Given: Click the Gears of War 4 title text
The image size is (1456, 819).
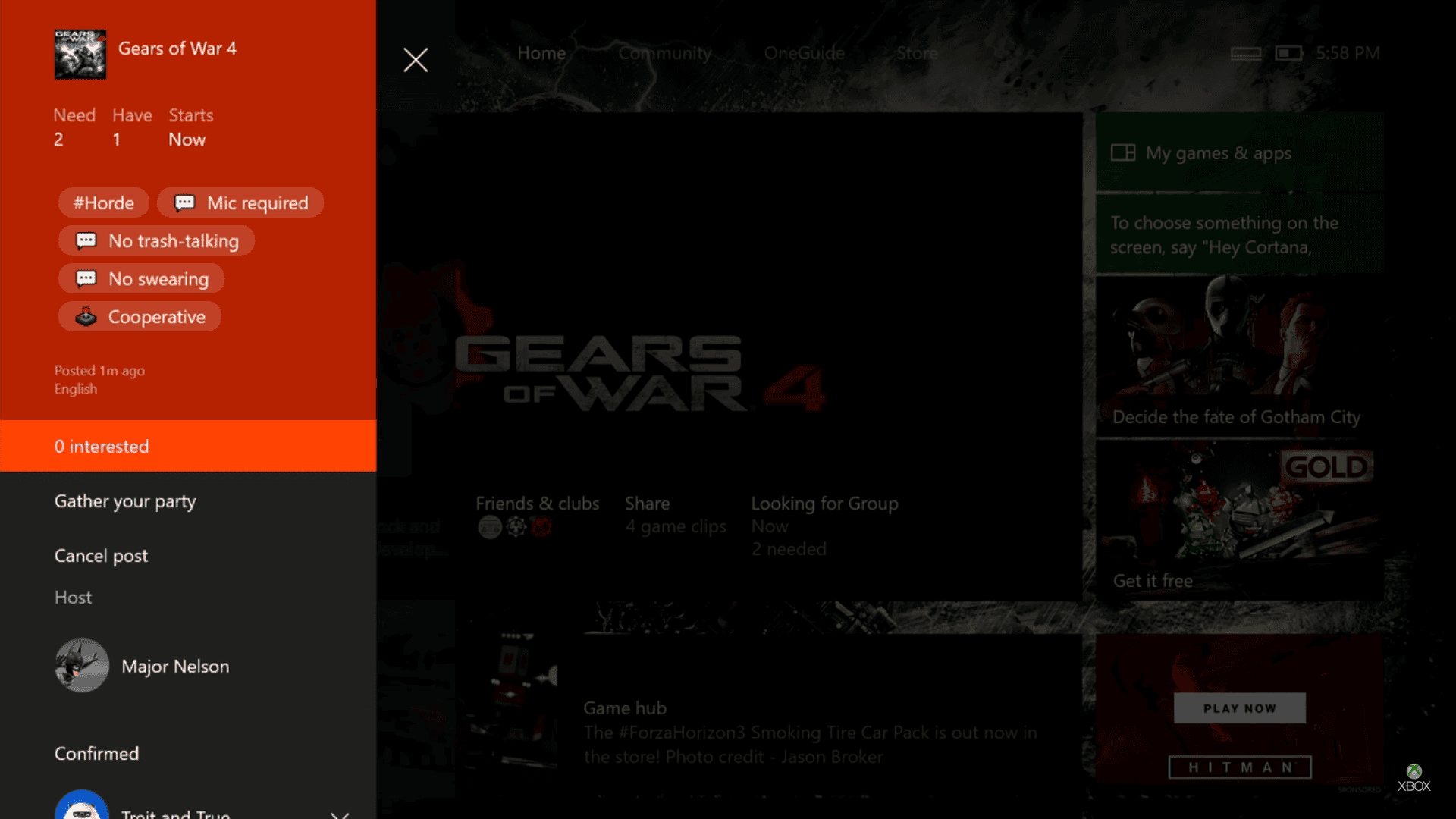Looking at the screenshot, I should tap(177, 49).
